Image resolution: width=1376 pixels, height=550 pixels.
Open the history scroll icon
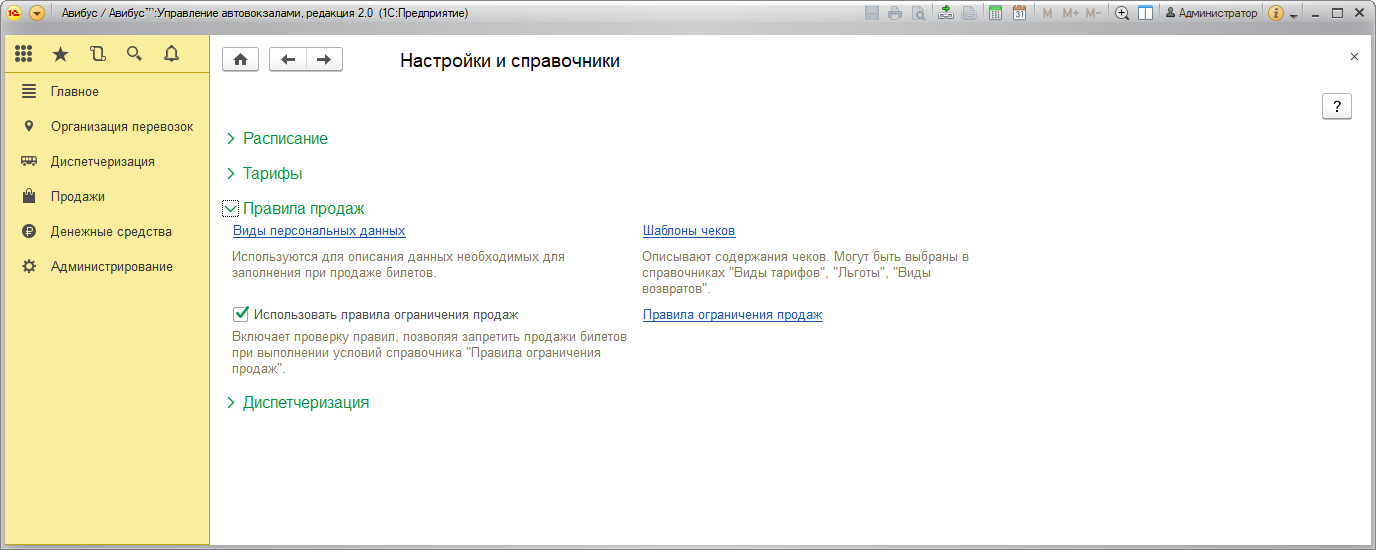[x=97, y=54]
